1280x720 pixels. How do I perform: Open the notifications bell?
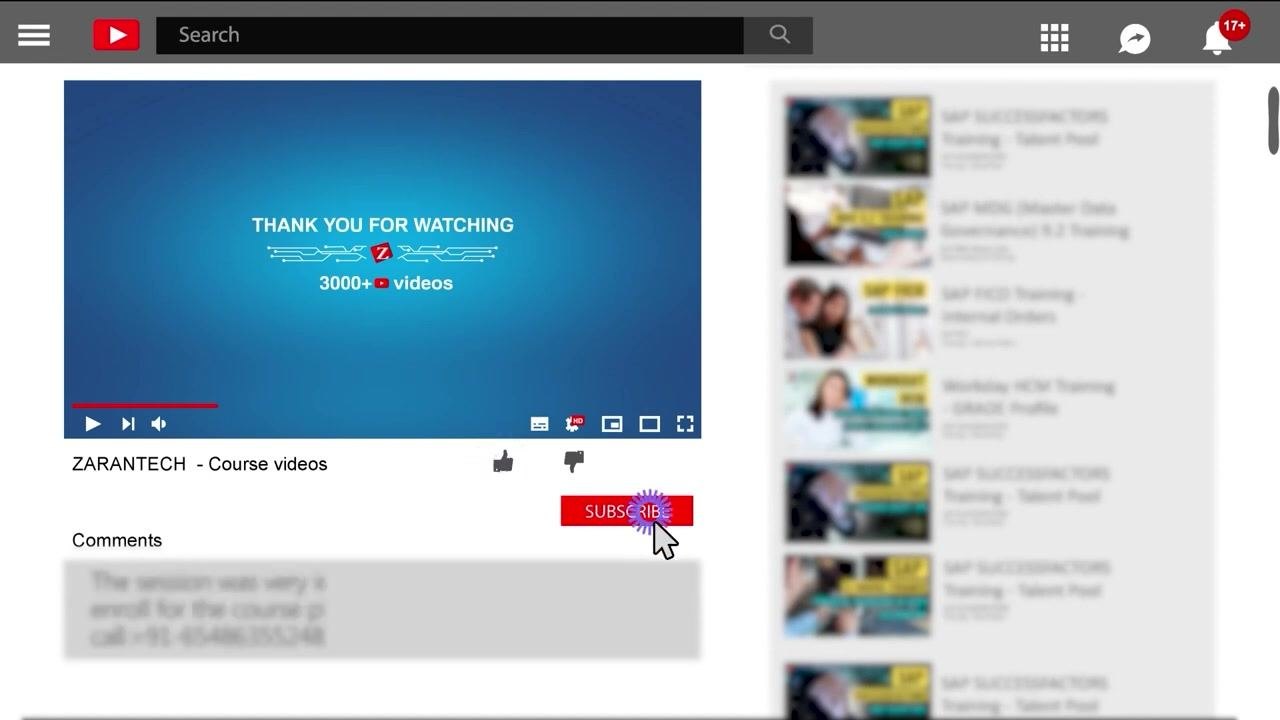(1217, 39)
